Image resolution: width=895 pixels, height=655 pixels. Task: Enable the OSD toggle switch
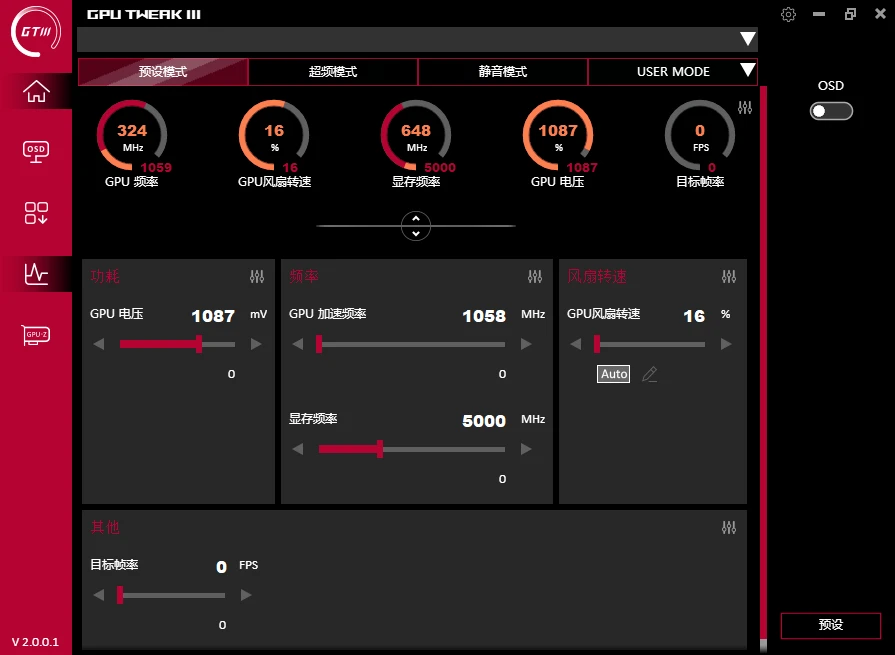coord(831,111)
